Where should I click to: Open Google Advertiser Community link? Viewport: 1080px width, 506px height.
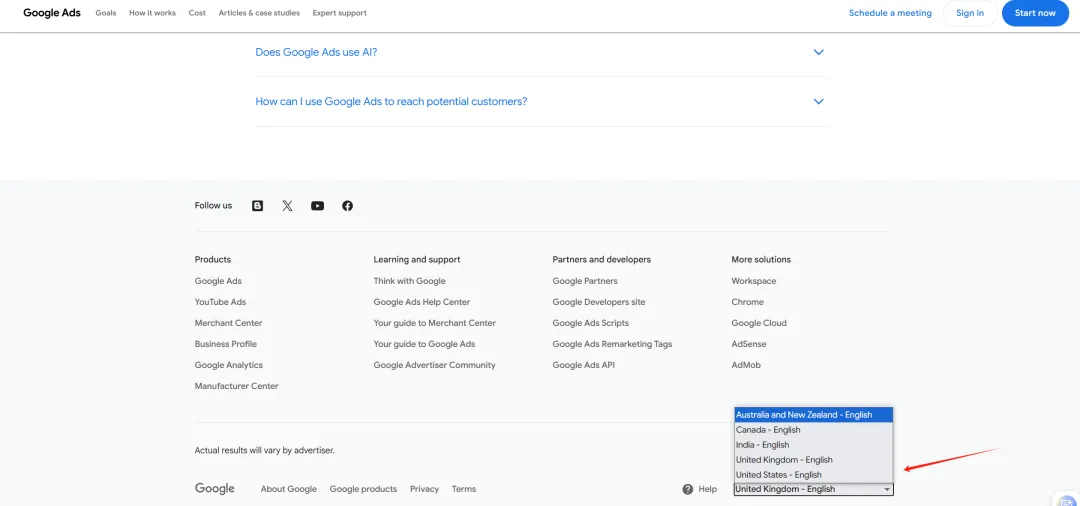pyautogui.click(x=435, y=365)
